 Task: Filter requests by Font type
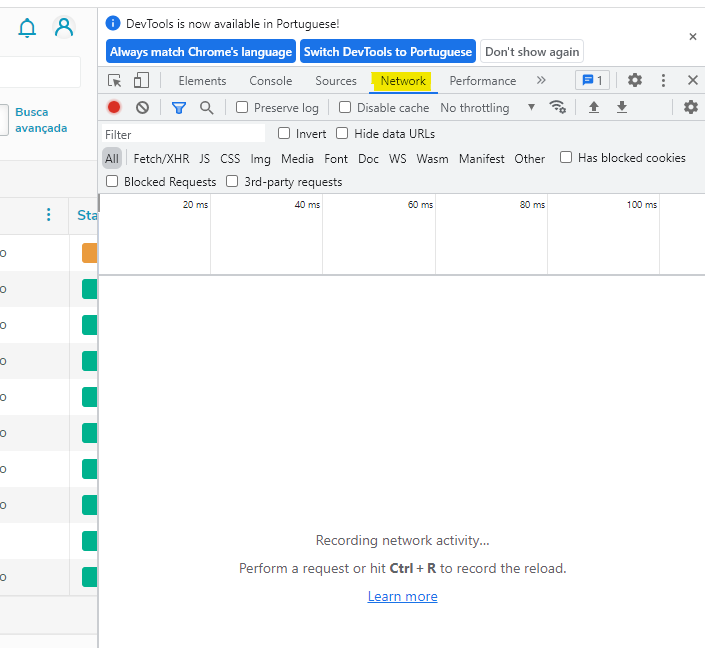(x=336, y=159)
